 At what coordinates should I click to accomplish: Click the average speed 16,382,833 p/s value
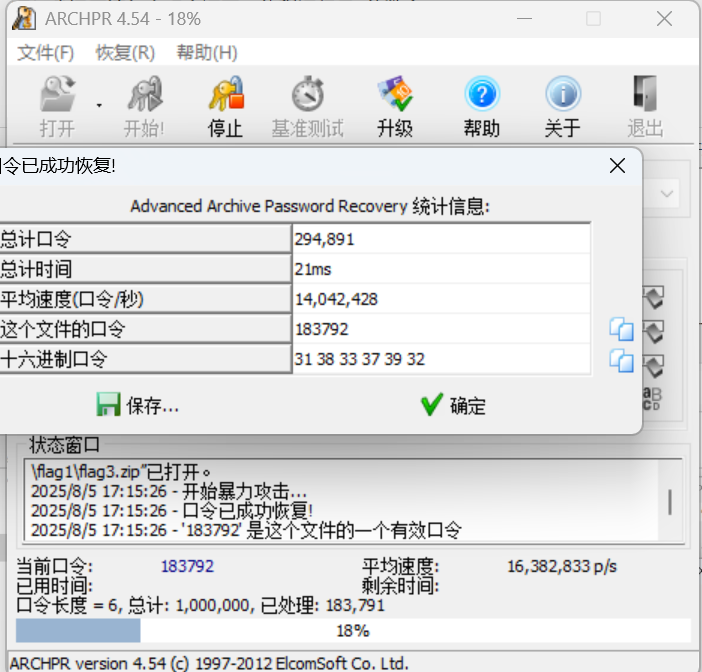(x=562, y=566)
